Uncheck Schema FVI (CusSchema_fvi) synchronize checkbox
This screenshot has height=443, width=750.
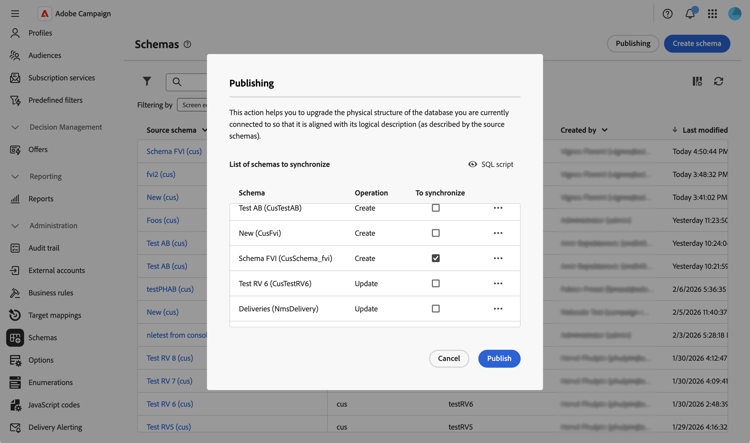(435, 258)
